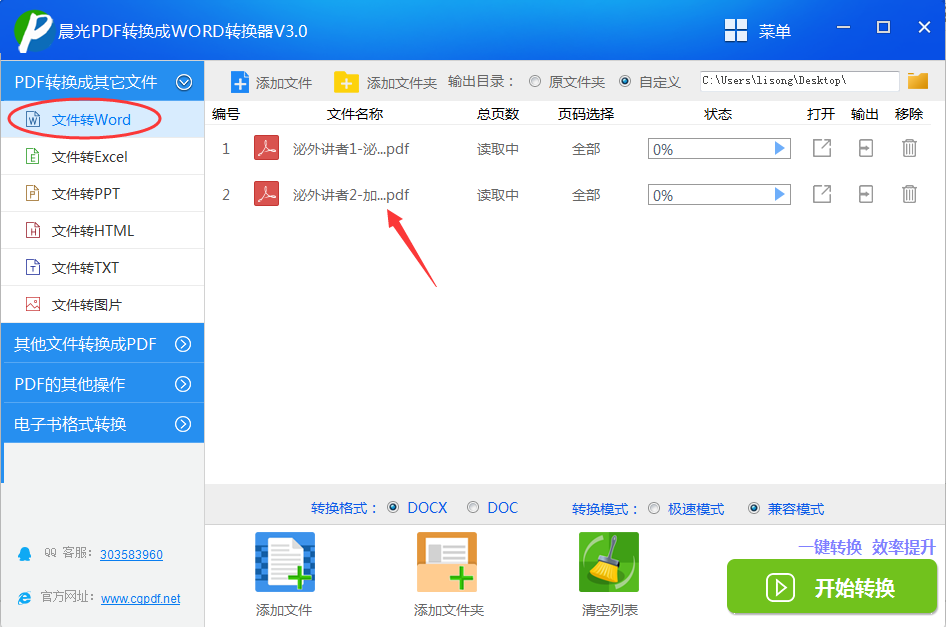Choose 原文件夹 output directory option

coord(535,81)
